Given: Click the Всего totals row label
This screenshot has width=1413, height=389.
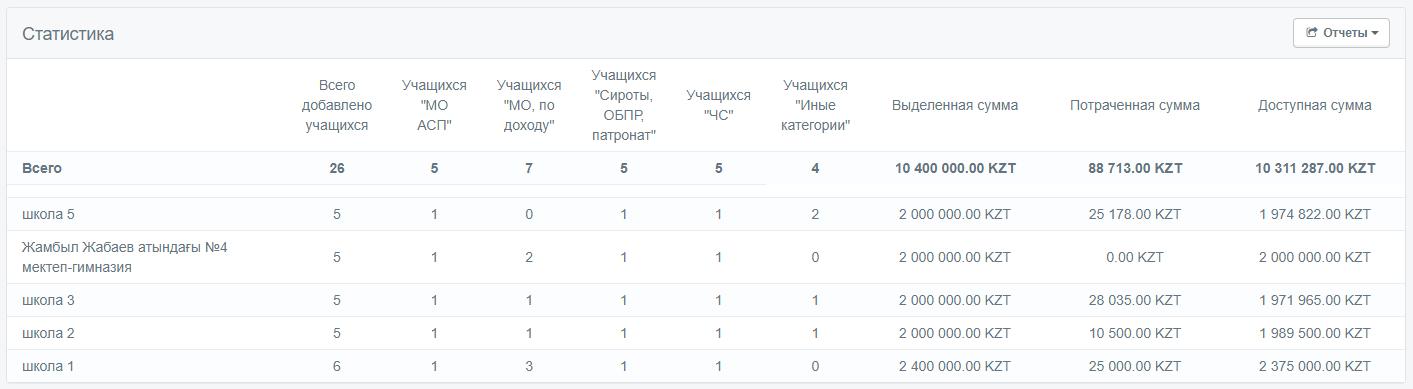Looking at the screenshot, I should click(x=42, y=168).
